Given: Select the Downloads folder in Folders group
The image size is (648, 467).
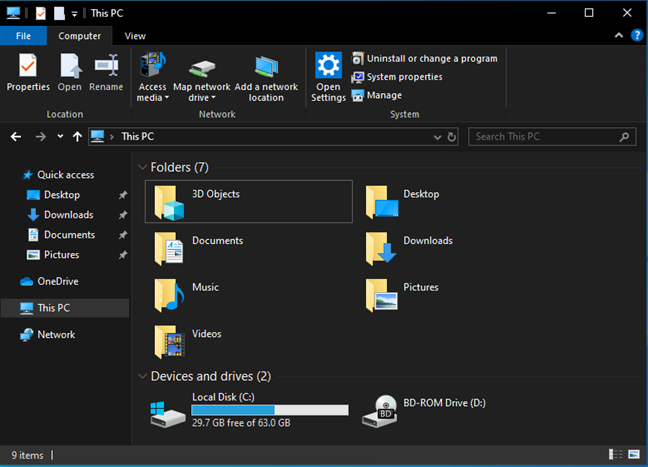Looking at the screenshot, I should pos(409,248).
